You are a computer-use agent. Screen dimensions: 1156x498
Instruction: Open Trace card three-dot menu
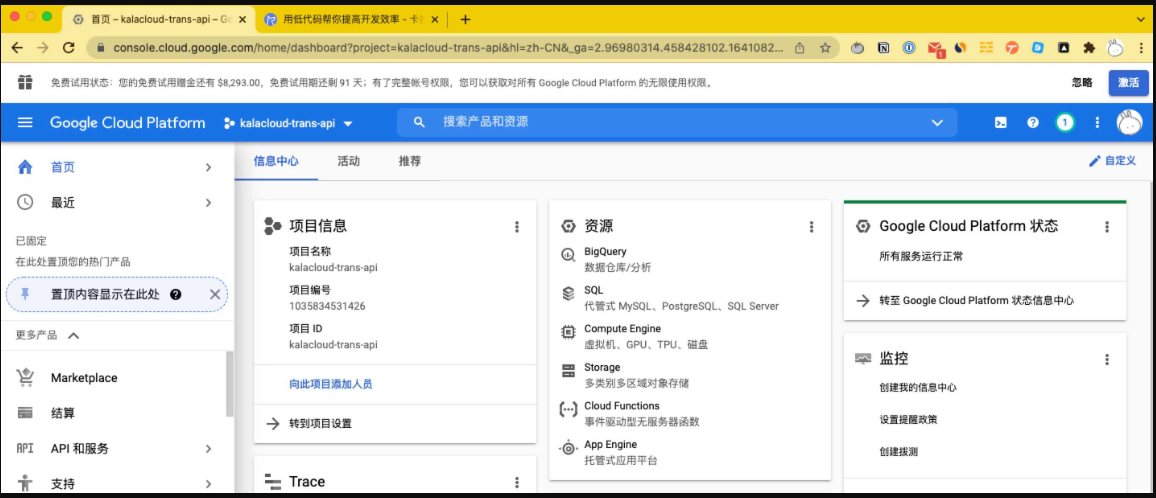(x=517, y=483)
